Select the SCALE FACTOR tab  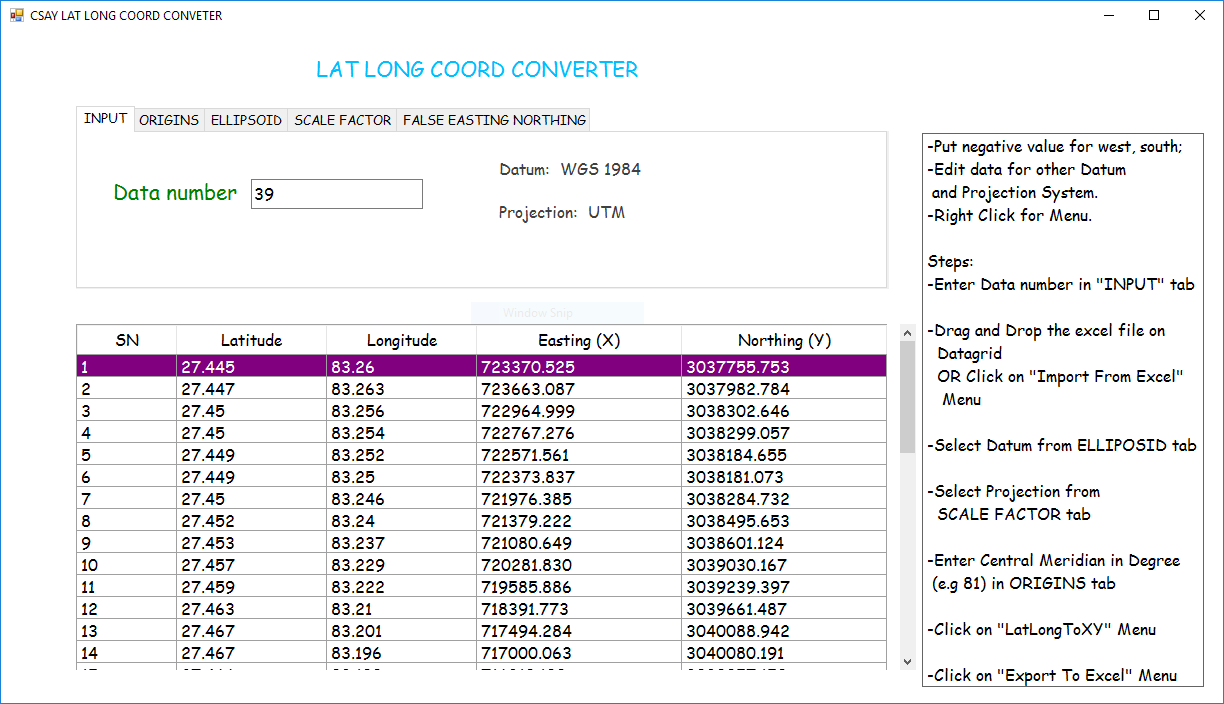[x=342, y=120]
